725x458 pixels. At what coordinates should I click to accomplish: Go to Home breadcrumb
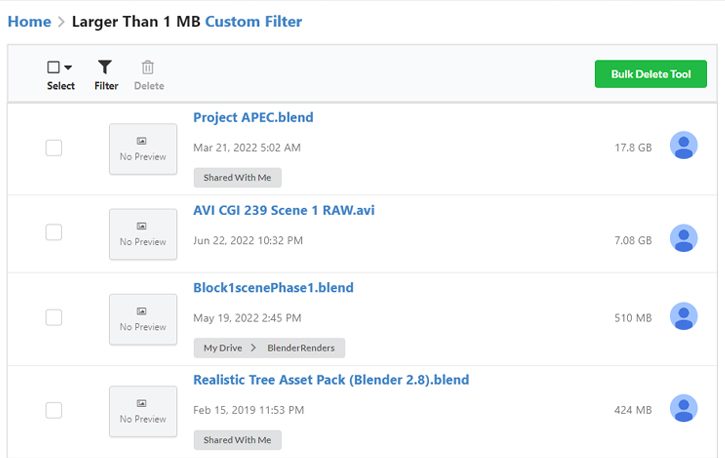pyautogui.click(x=29, y=22)
